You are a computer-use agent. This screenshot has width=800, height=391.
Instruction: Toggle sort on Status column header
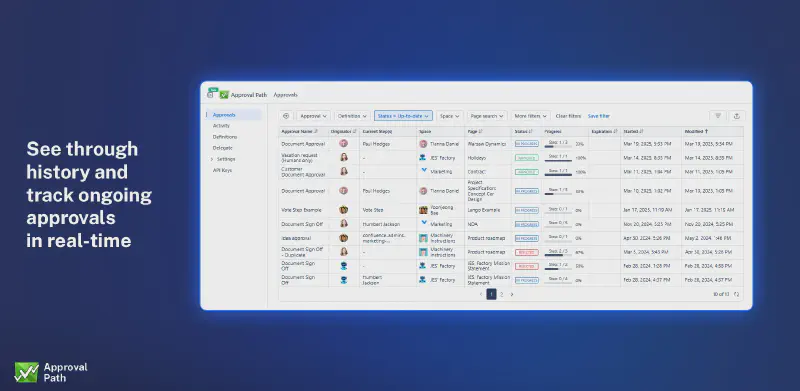coord(522,131)
